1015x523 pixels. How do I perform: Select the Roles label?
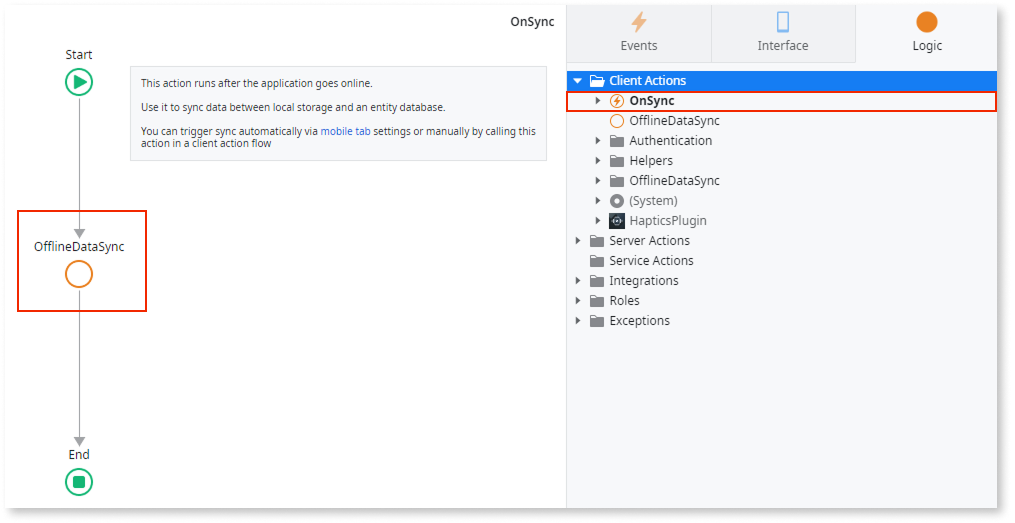point(625,301)
